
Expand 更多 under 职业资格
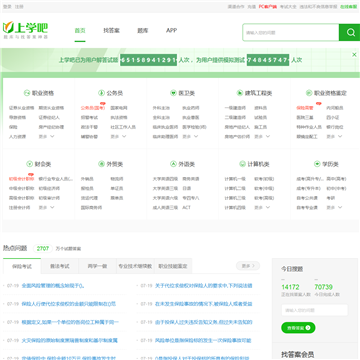coord(46,136)
